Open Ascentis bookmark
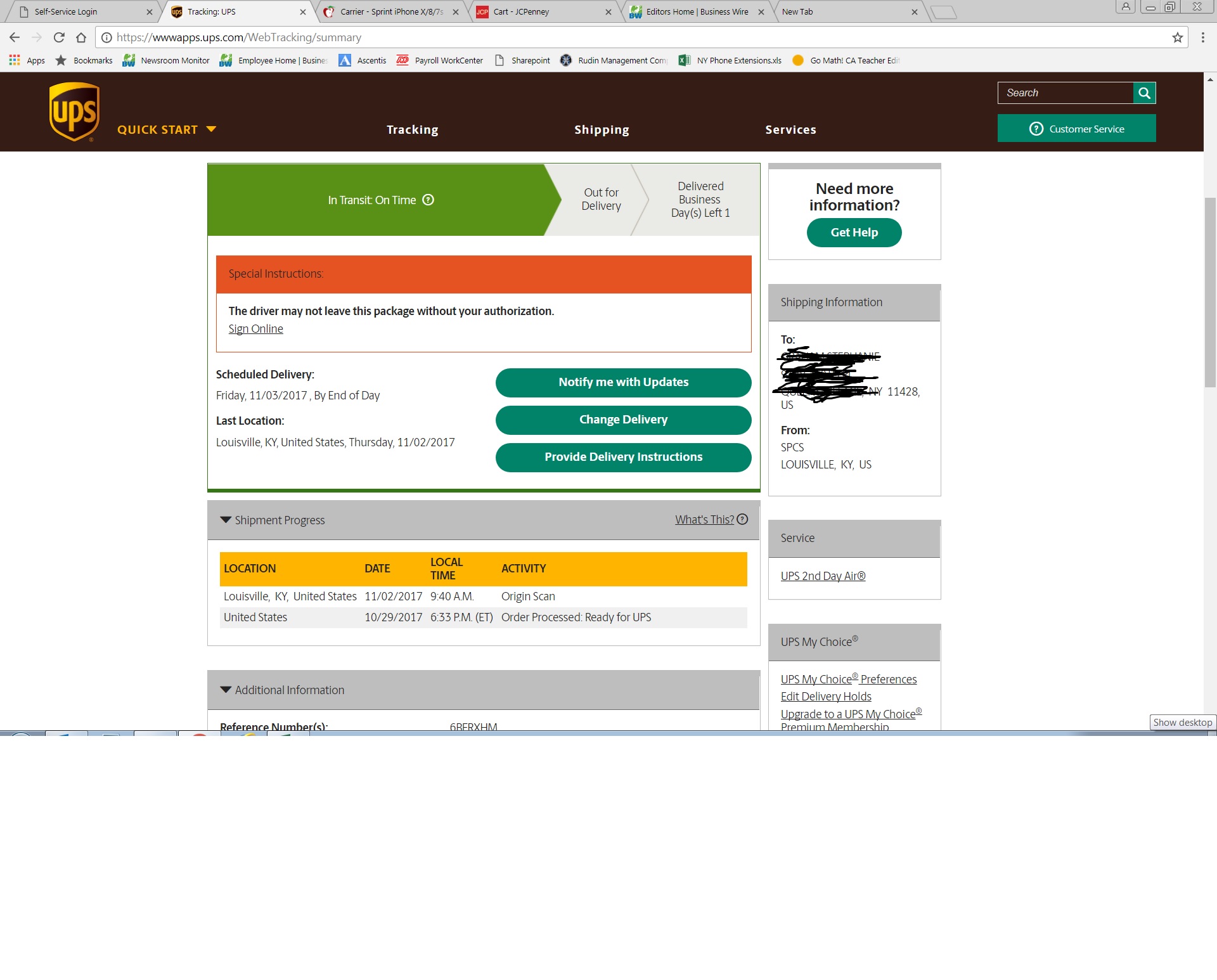 click(363, 60)
